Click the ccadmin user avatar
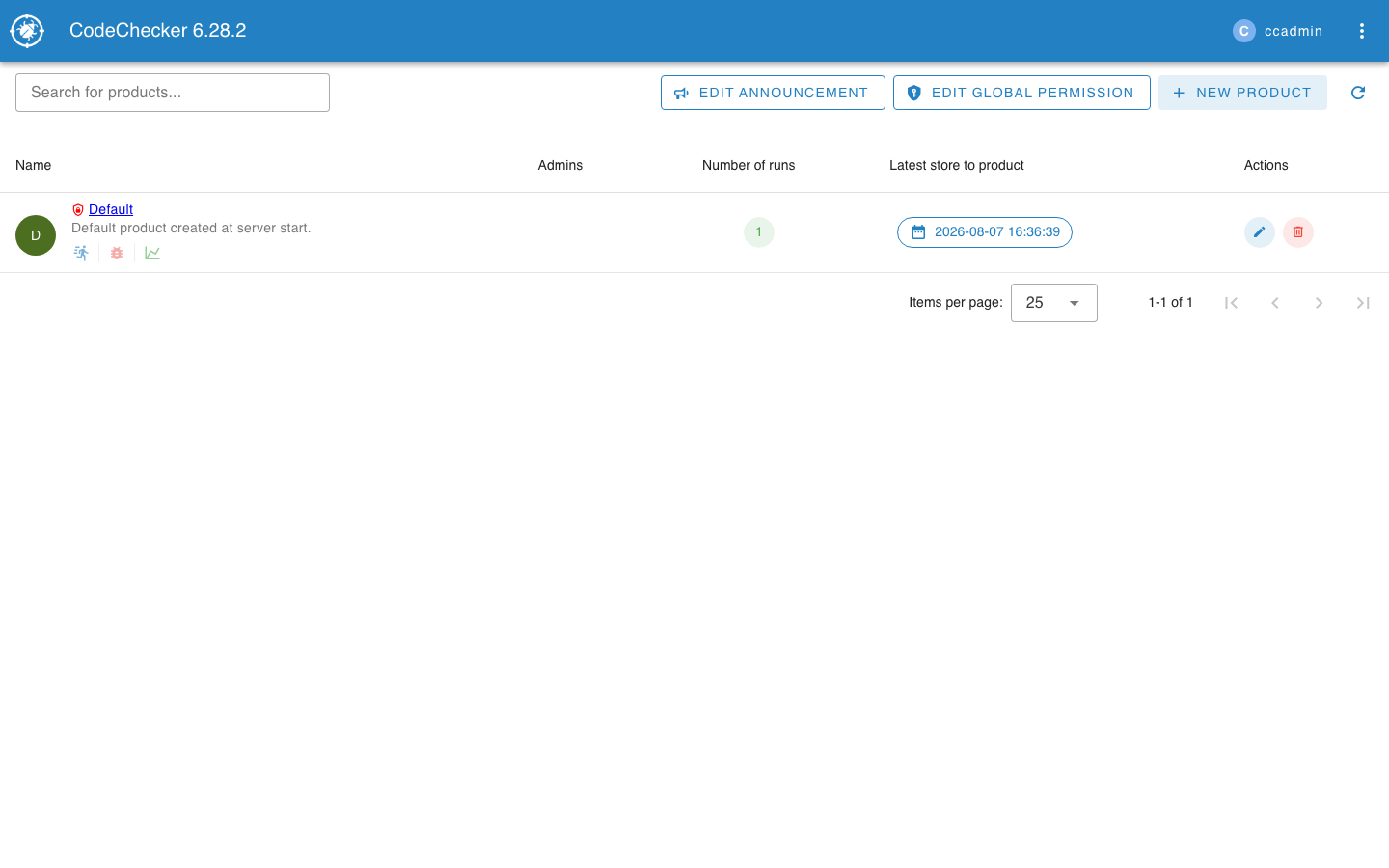This screenshot has height=868, width=1389. (x=1243, y=31)
